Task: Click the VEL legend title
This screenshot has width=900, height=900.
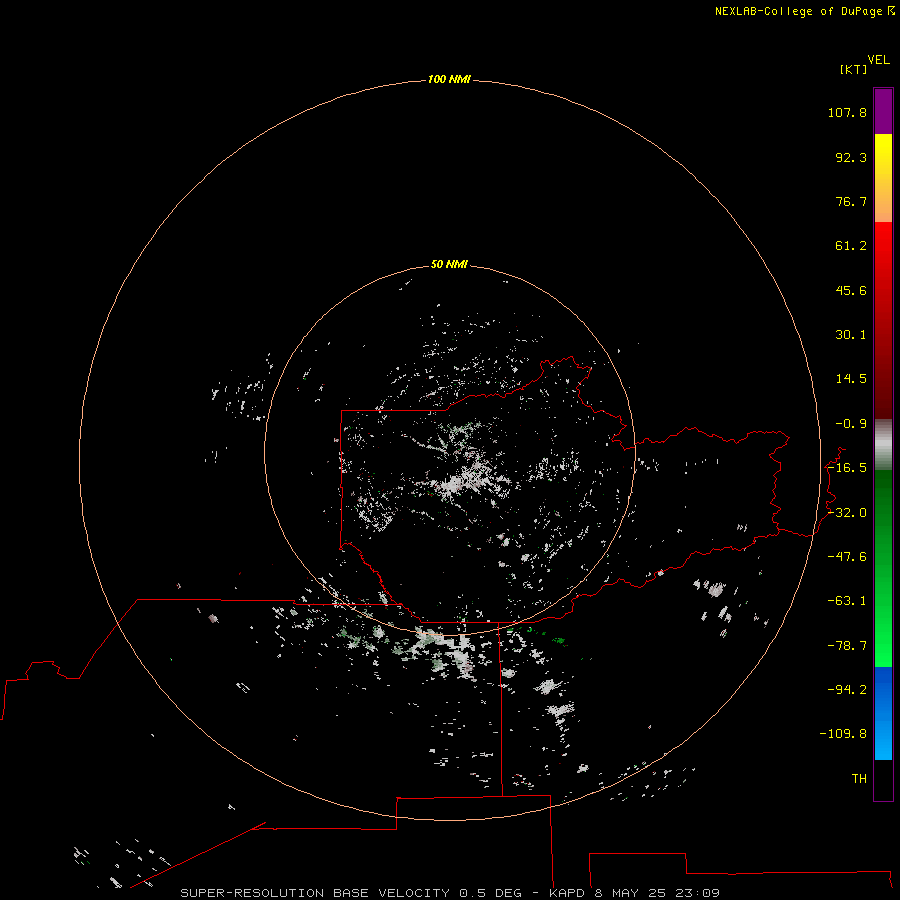Action: [x=878, y=60]
